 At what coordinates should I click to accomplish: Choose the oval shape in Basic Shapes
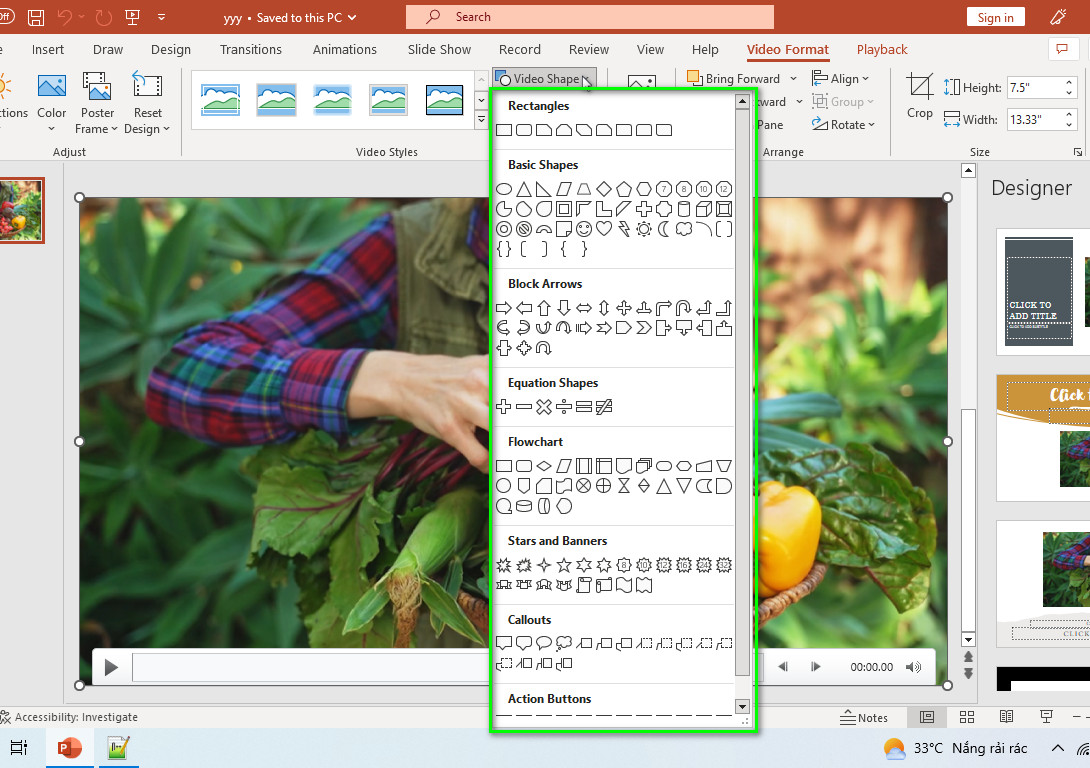tap(504, 189)
